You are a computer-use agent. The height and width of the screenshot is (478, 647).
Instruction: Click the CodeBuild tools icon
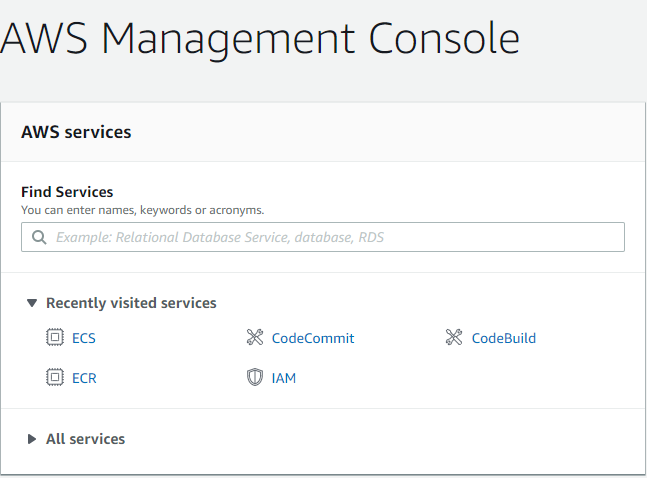[x=454, y=337]
